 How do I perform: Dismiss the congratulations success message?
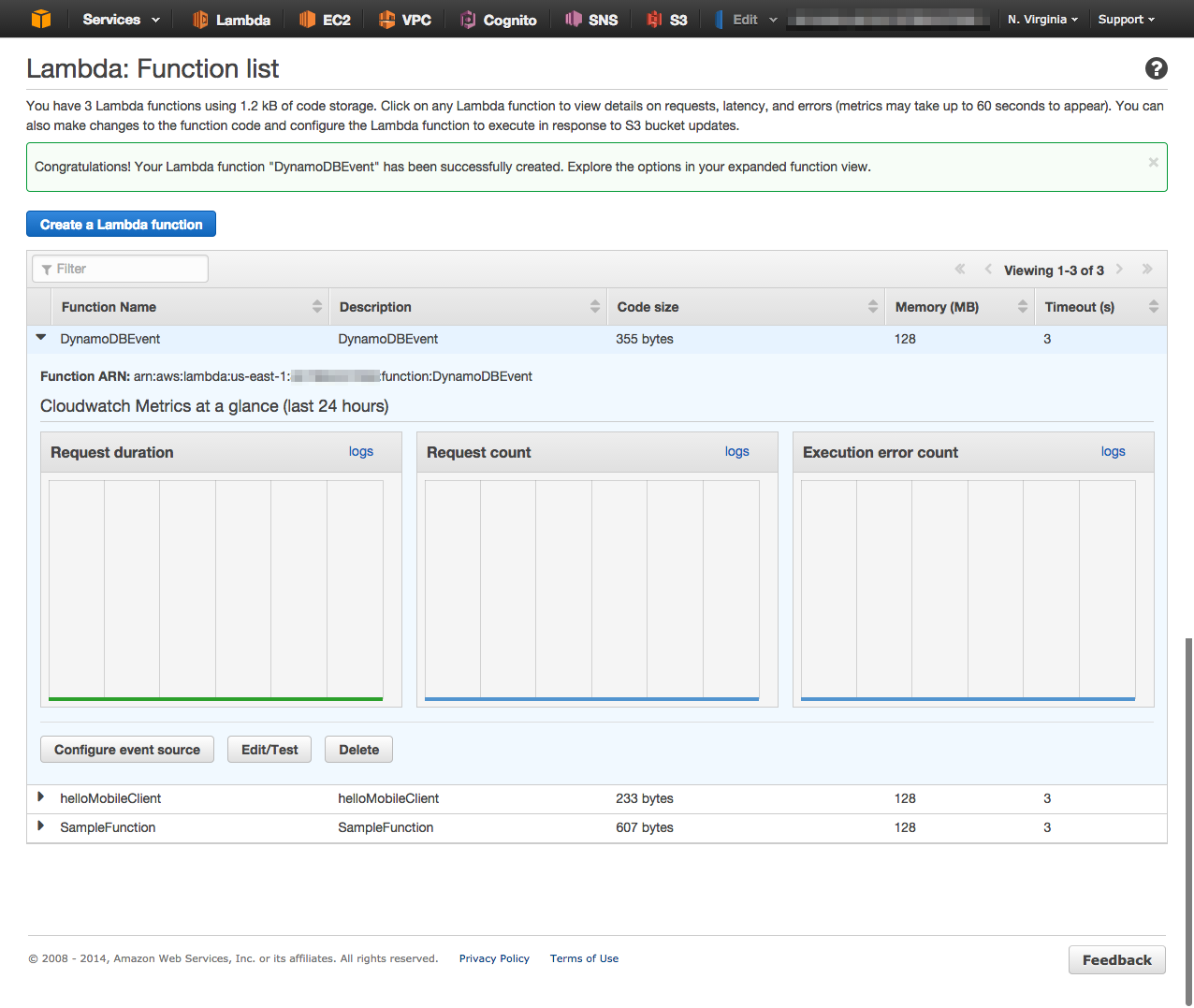click(1153, 161)
